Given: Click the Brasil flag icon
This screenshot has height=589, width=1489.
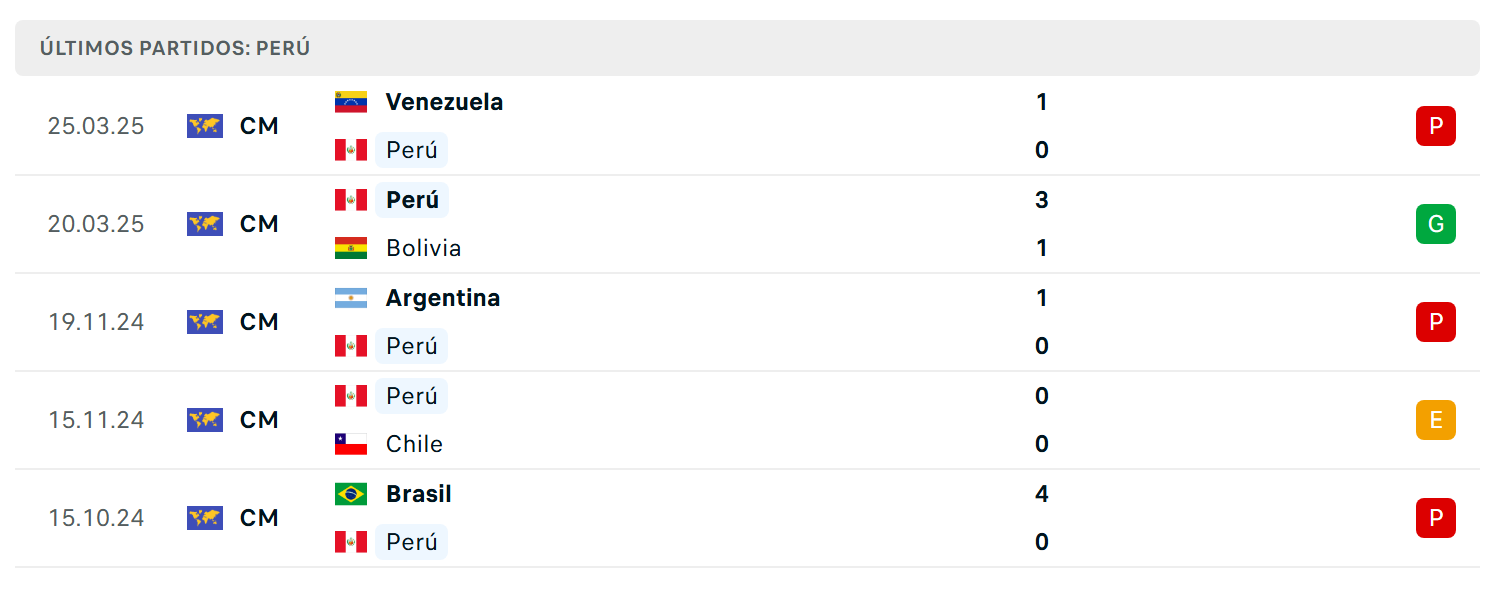Looking at the screenshot, I should coord(351,494).
